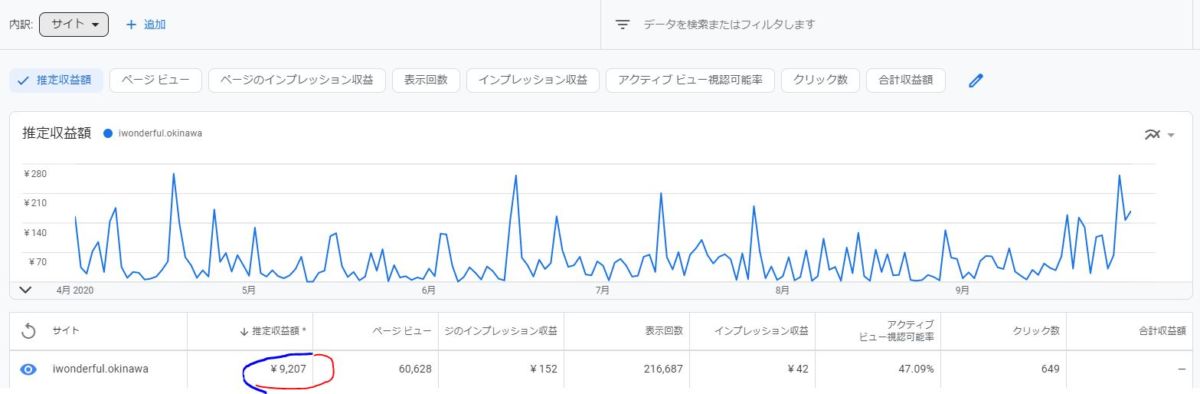Sort by サイト column header

(66, 330)
